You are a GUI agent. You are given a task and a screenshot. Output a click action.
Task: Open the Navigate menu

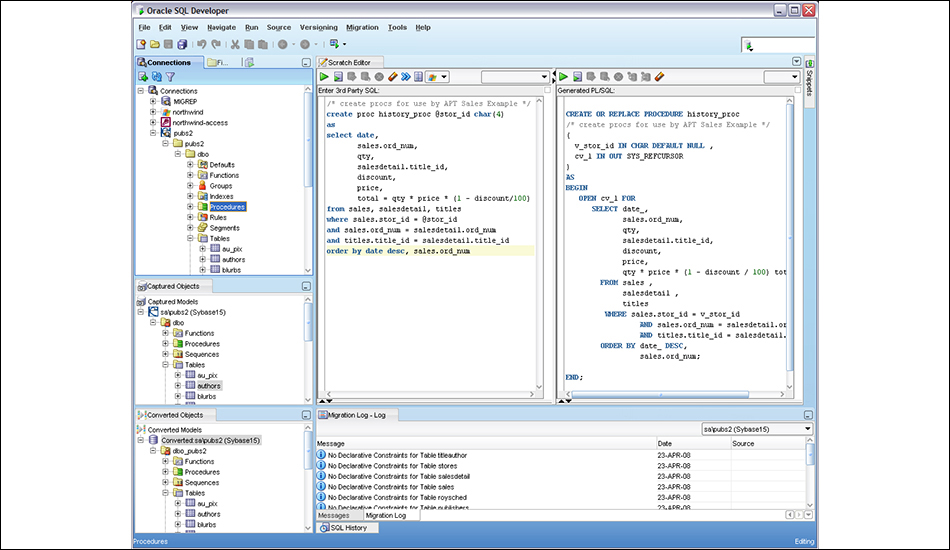(221, 27)
